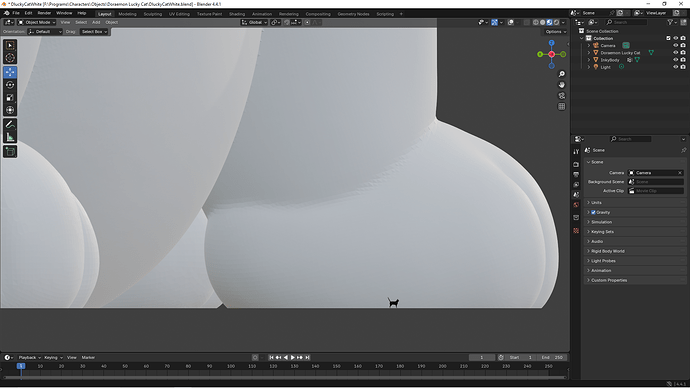Open the File menu
The width and height of the screenshot is (690, 388).
[16, 13]
